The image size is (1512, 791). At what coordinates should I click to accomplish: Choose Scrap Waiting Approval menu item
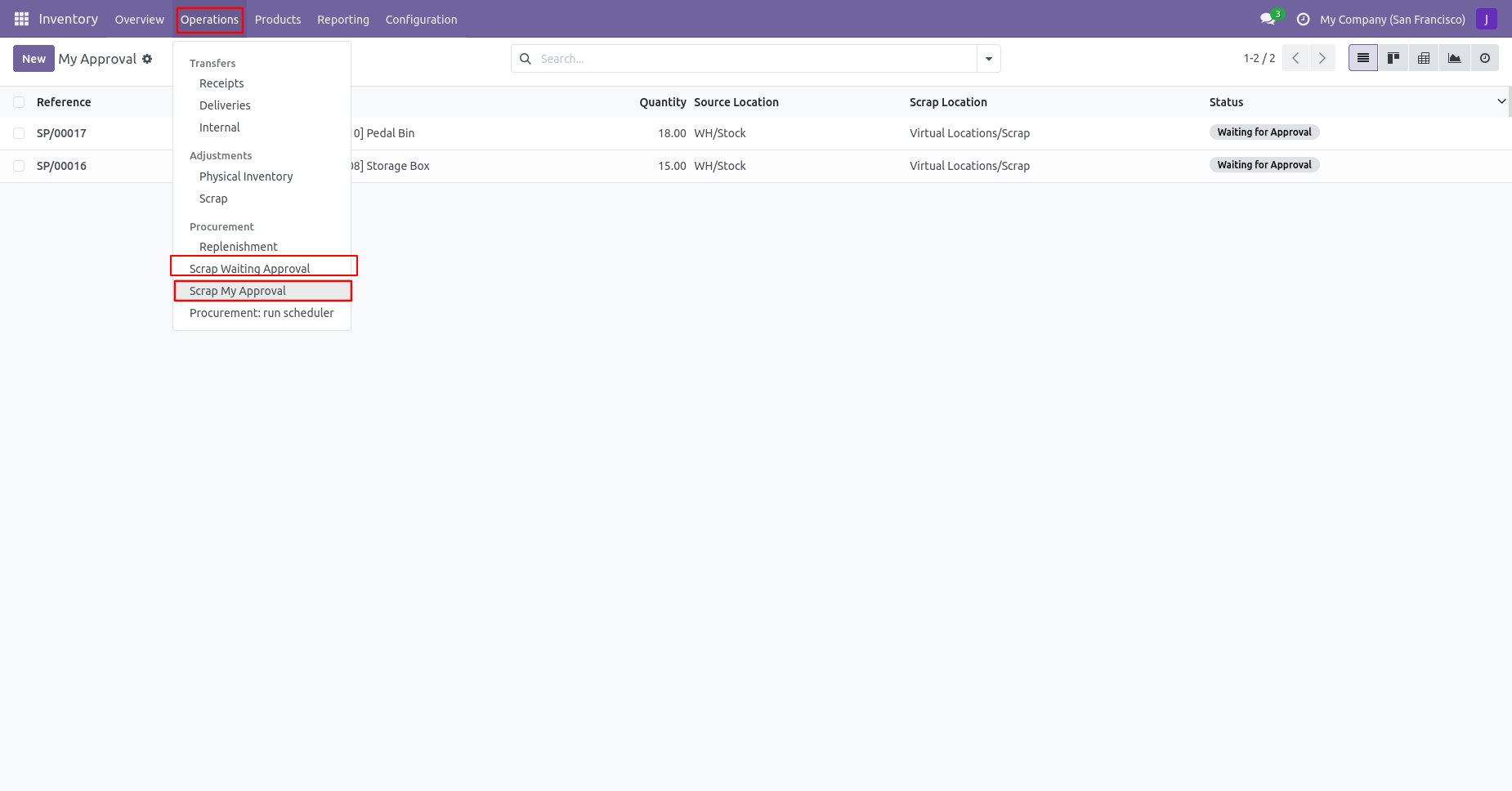click(x=249, y=269)
